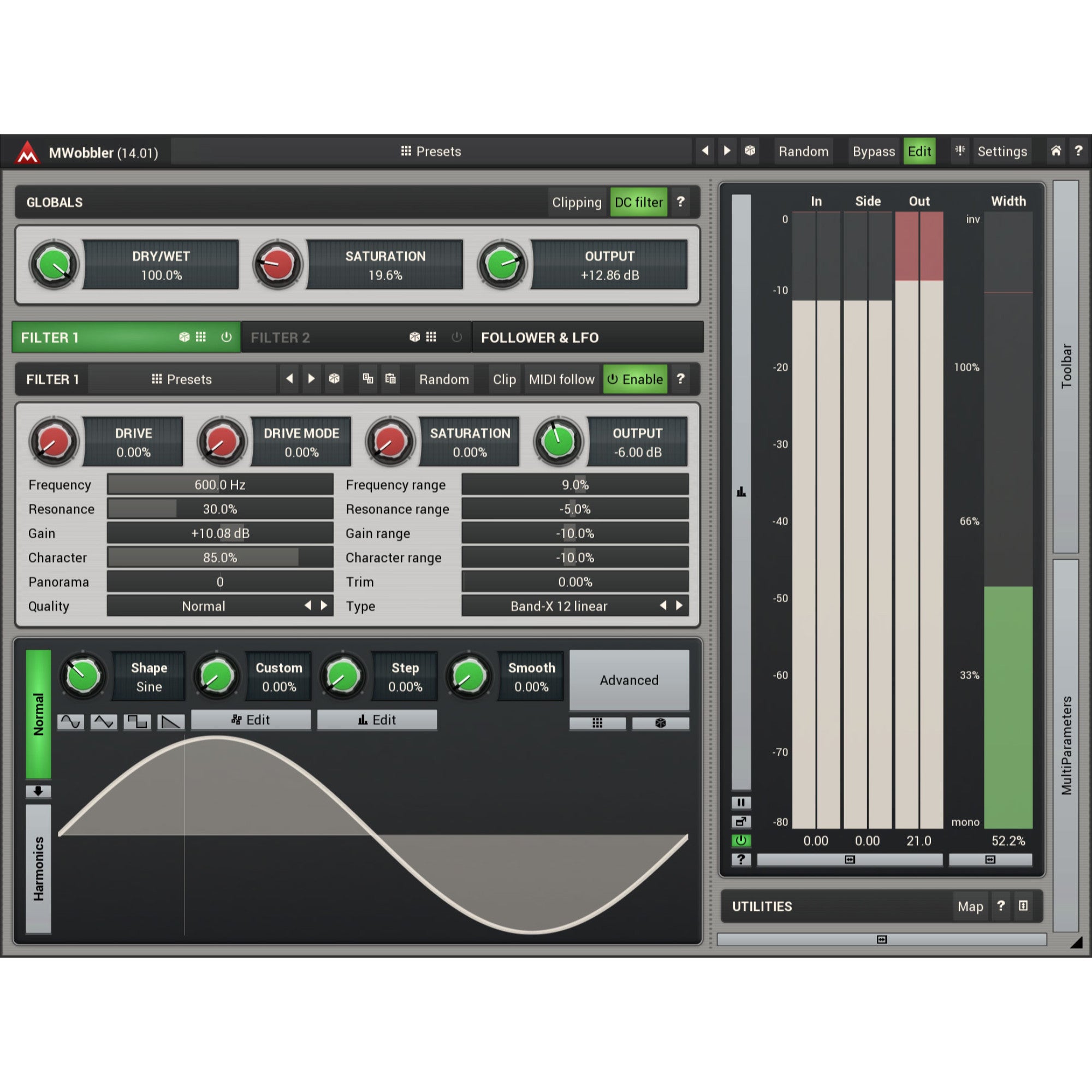Switch to the FOLLOWER & LFO tab

(x=587, y=337)
